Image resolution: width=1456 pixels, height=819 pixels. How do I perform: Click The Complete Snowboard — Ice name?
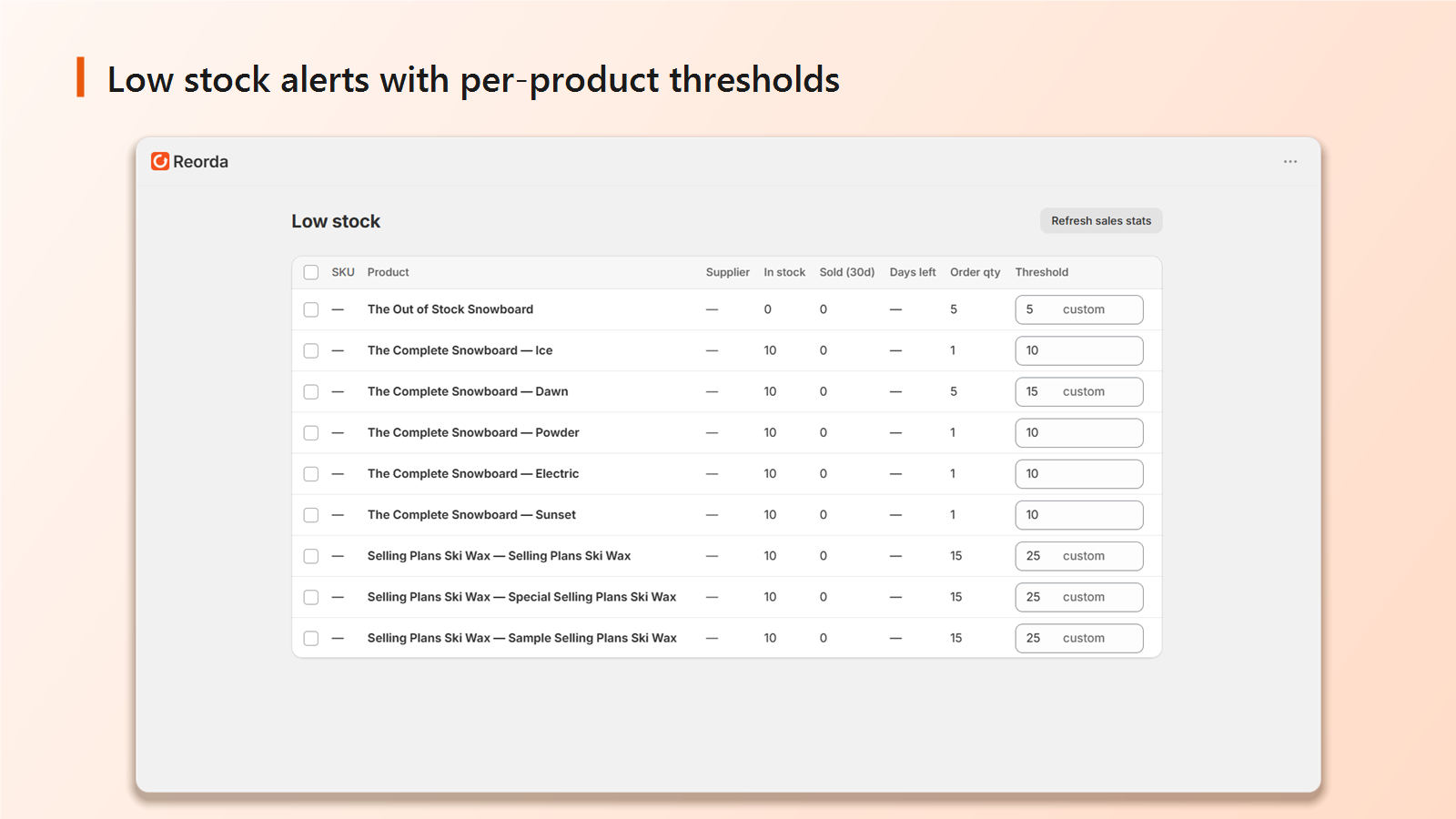click(460, 350)
